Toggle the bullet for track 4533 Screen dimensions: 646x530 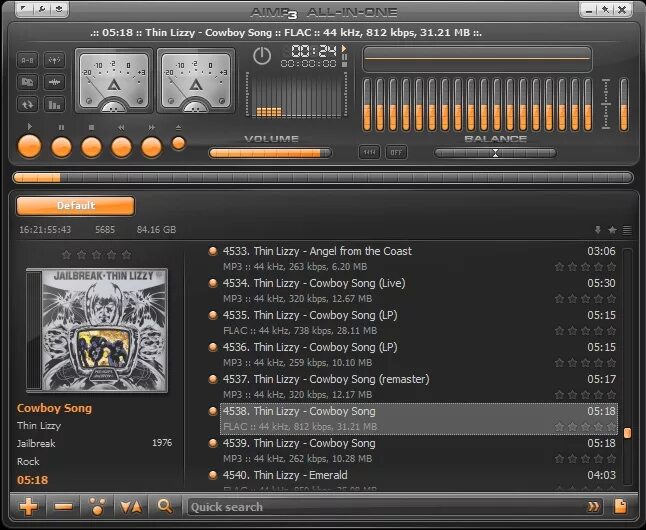(213, 251)
